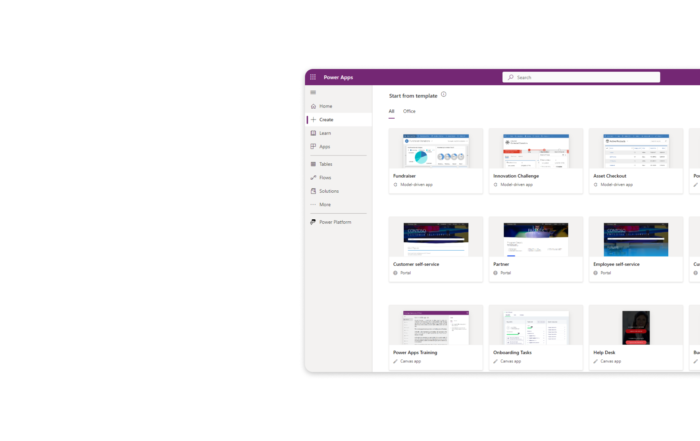Click the pencil icon under Help Desk
The image size is (700, 441).
tap(596, 362)
